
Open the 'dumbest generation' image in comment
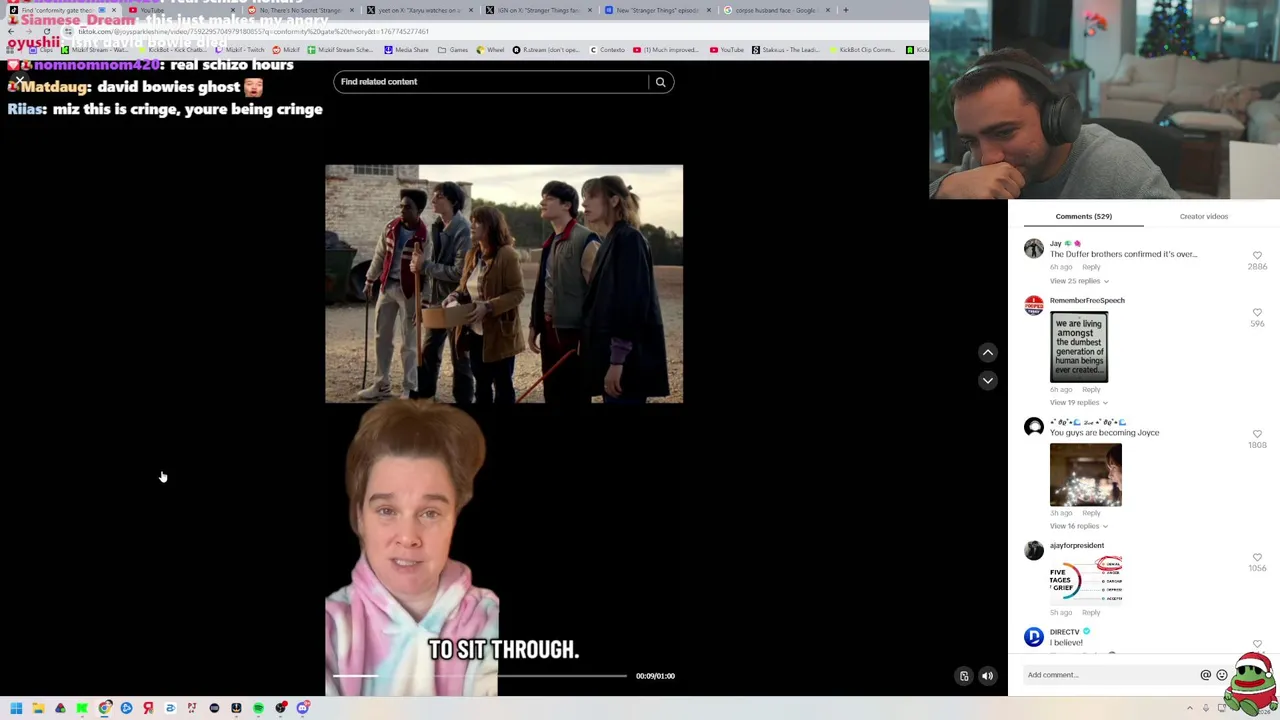tap(1079, 347)
